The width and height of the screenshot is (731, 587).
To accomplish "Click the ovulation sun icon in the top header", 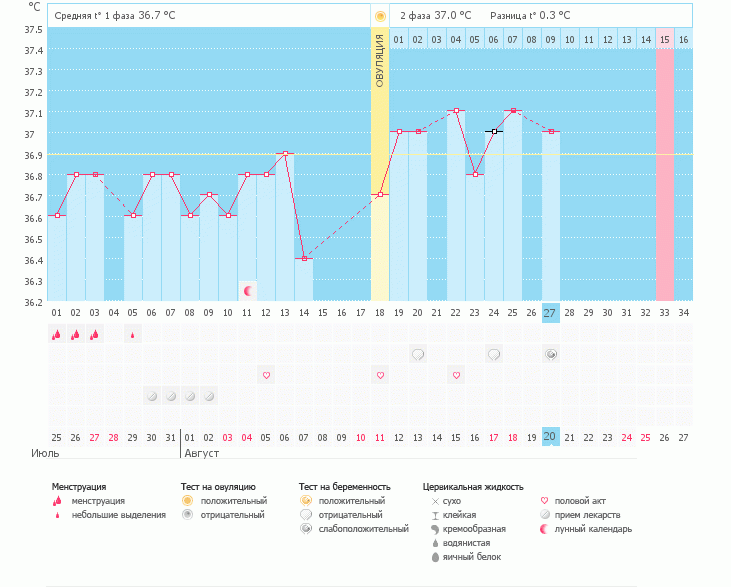I will coord(380,16).
